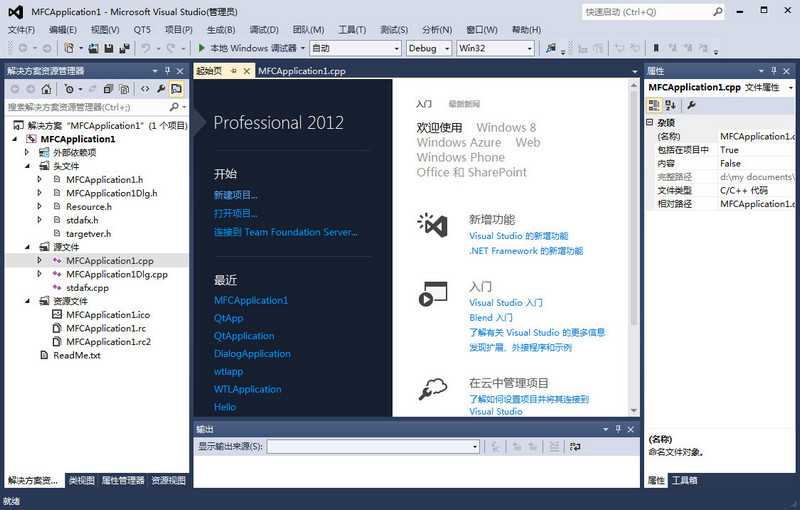Click the search magnifier icon in Solution Explorer
Screen dimensions: 800x510
pyautogui.click(x=174, y=107)
